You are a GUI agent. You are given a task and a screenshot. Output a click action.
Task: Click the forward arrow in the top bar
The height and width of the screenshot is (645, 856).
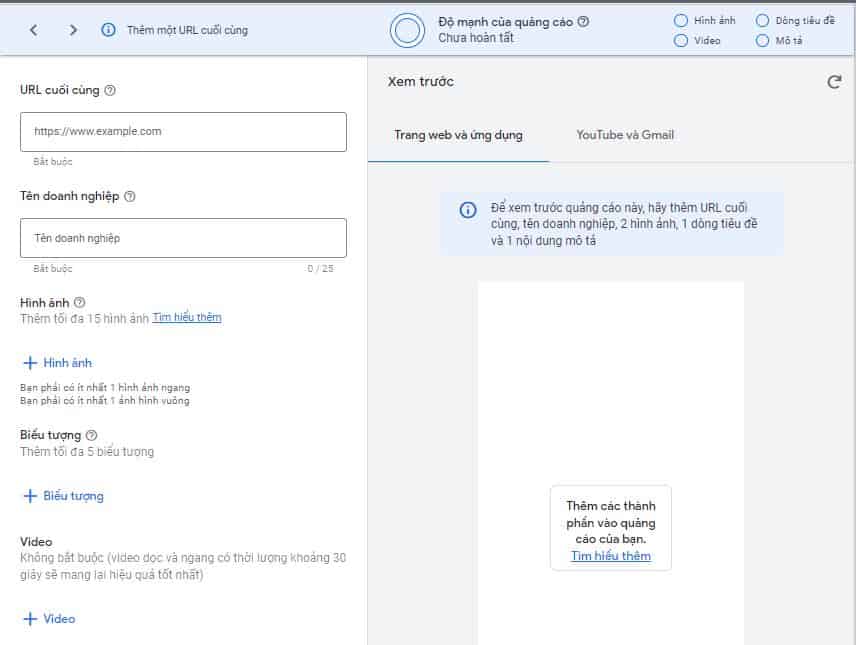[73, 30]
